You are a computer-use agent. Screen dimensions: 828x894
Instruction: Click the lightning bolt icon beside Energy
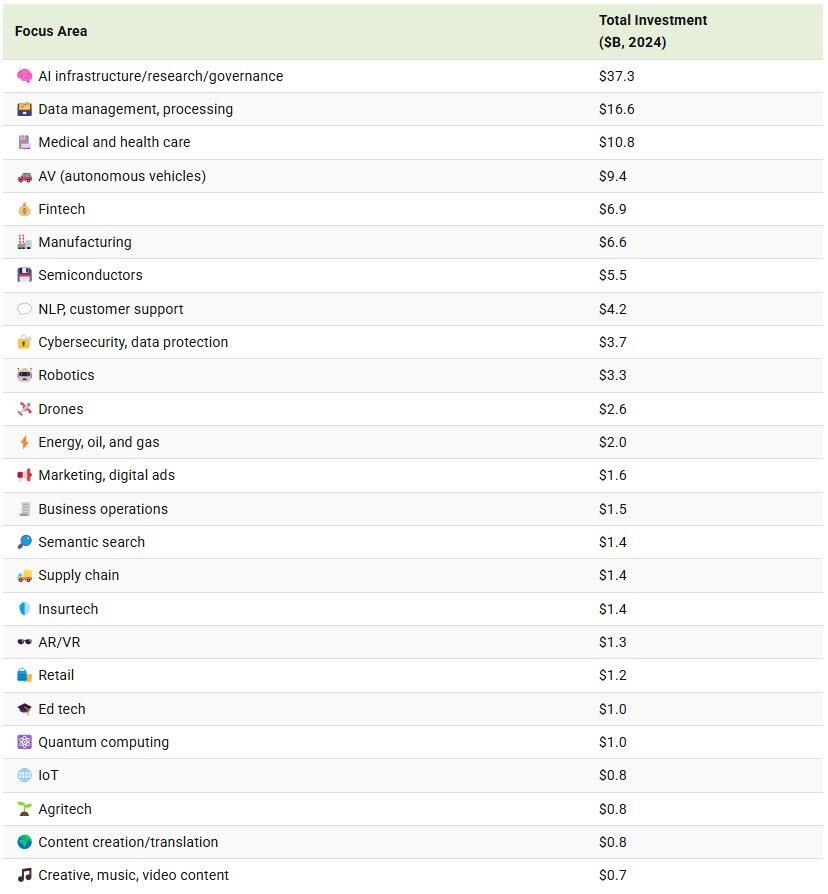click(24, 442)
